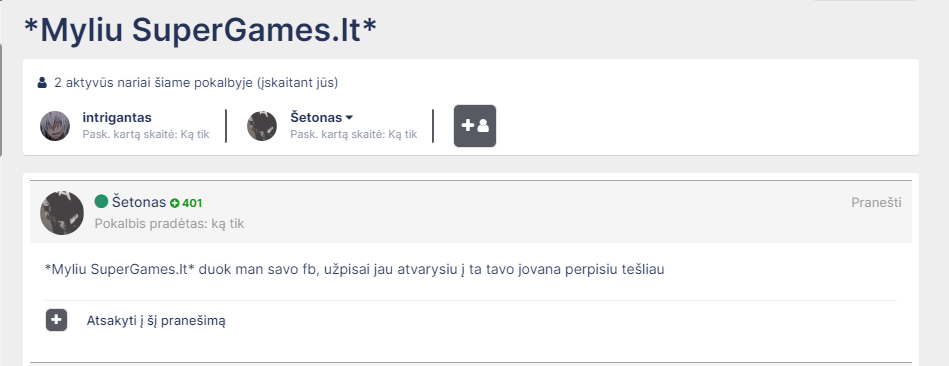Report the message using Pranešti
This screenshot has height=366, width=949.
point(876,203)
